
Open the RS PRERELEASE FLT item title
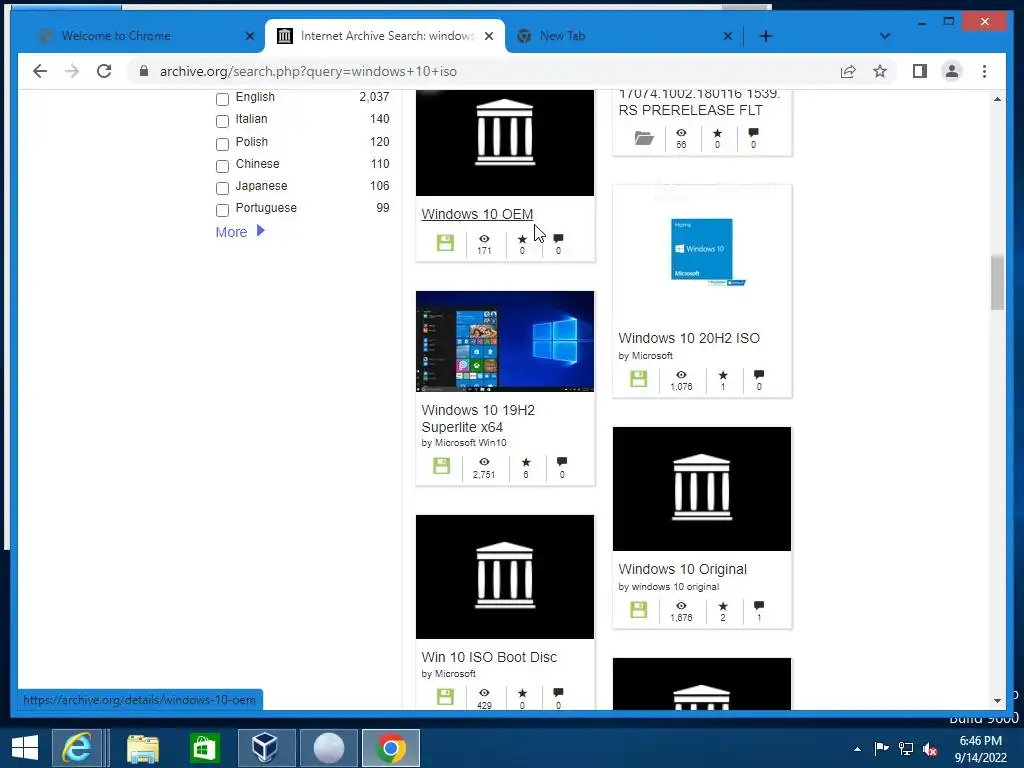(699, 102)
